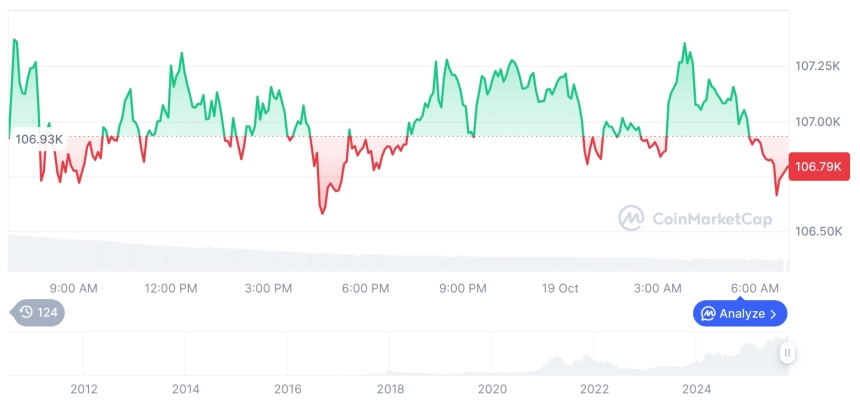
Task: Select 2016 on the overview timeline
Action: (288, 388)
